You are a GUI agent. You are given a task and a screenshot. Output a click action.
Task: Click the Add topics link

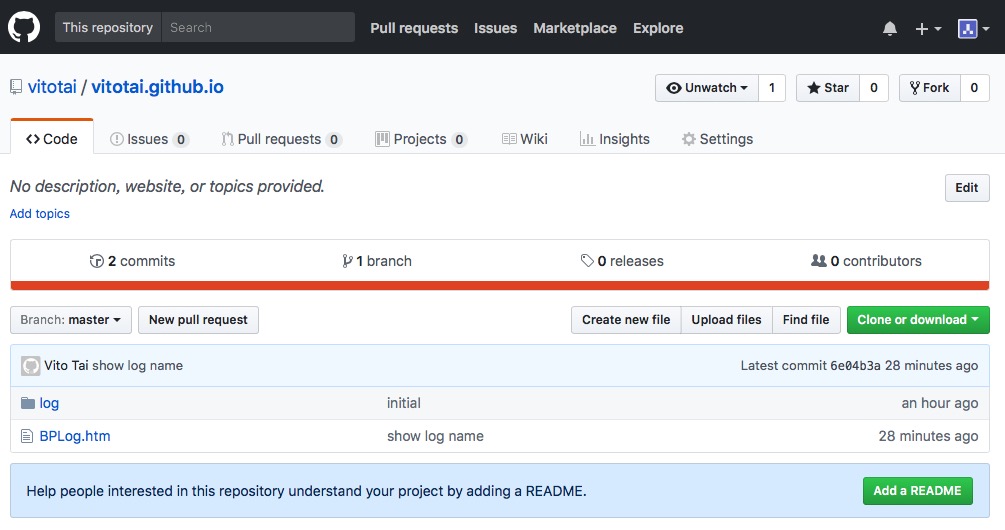40,214
